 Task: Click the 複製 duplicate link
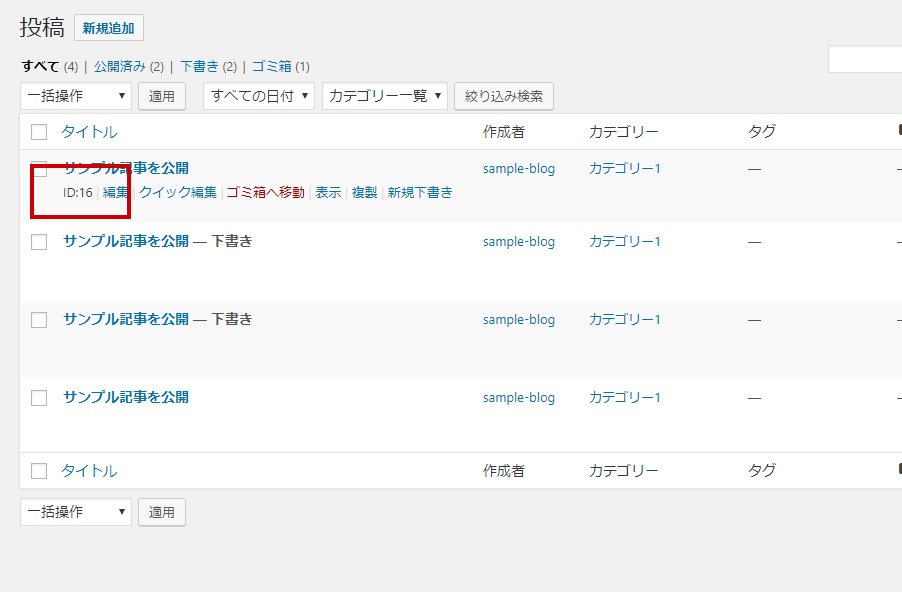coord(364,193)
